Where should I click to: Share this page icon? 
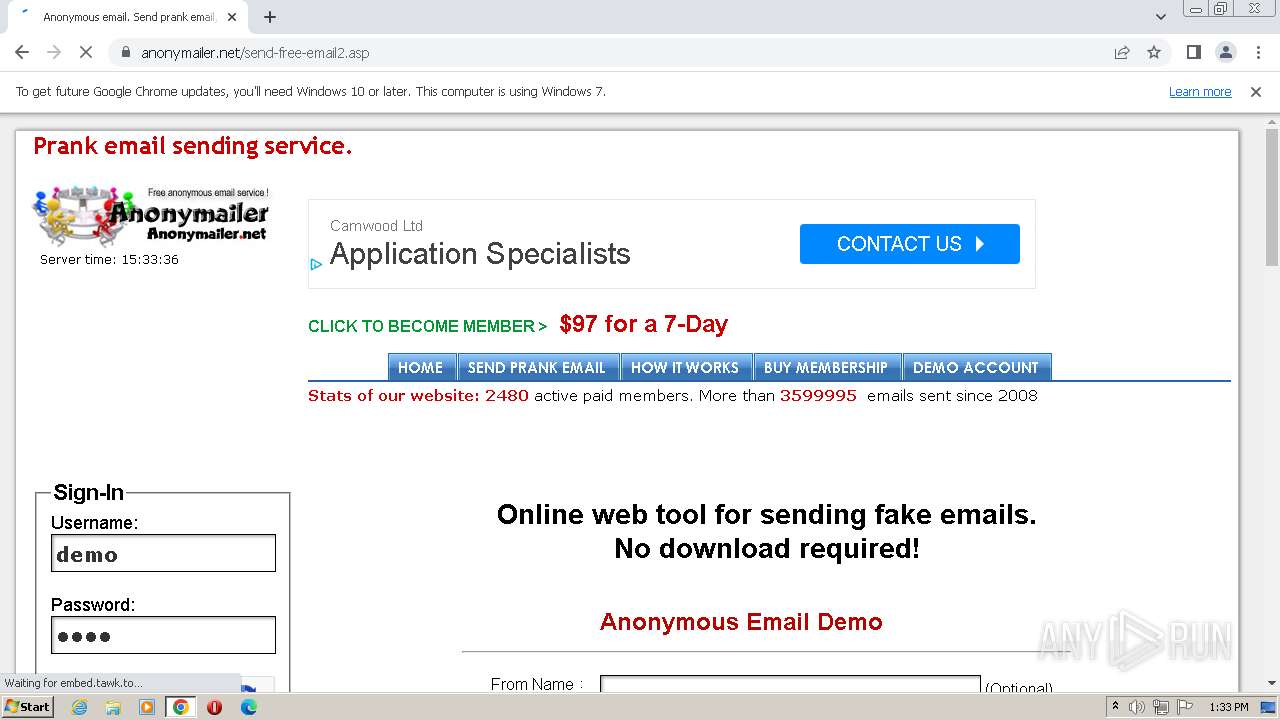(1122, 52)
